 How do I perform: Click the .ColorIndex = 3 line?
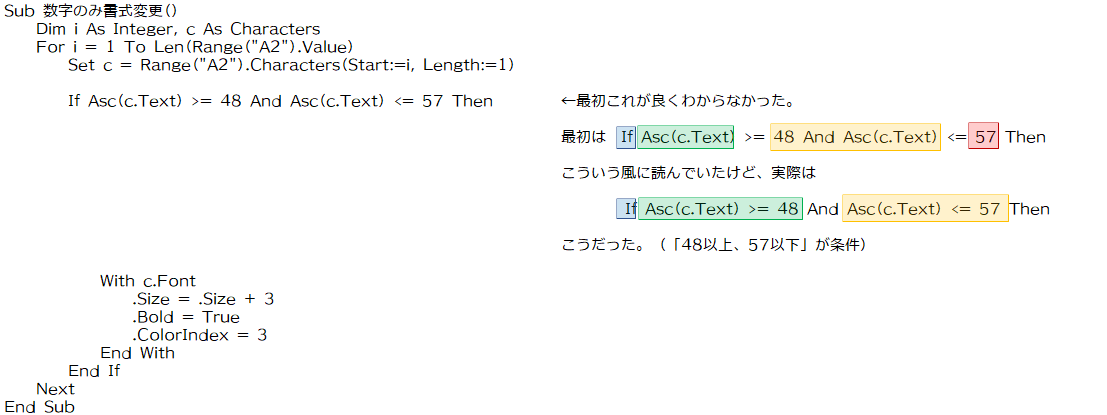199,335
